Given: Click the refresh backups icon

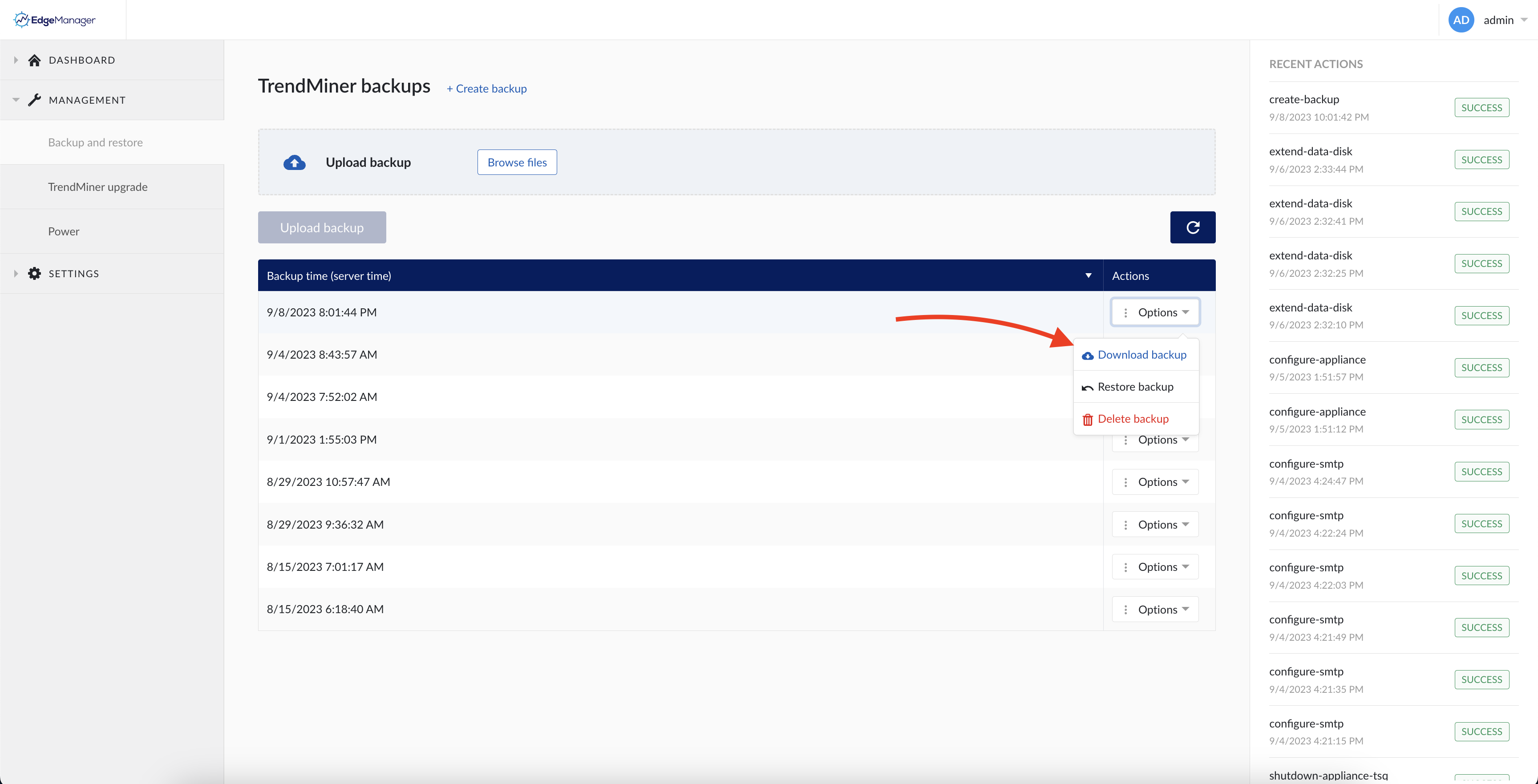Looking at the screenshot, I should (x=1192, y=227).
